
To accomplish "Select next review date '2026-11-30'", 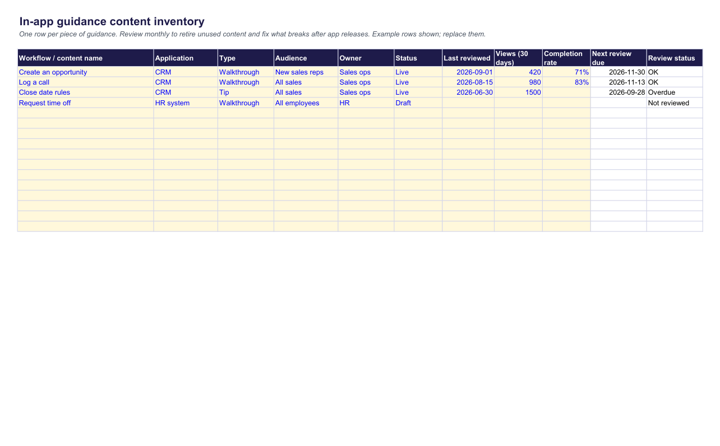I will click(619, 72).
